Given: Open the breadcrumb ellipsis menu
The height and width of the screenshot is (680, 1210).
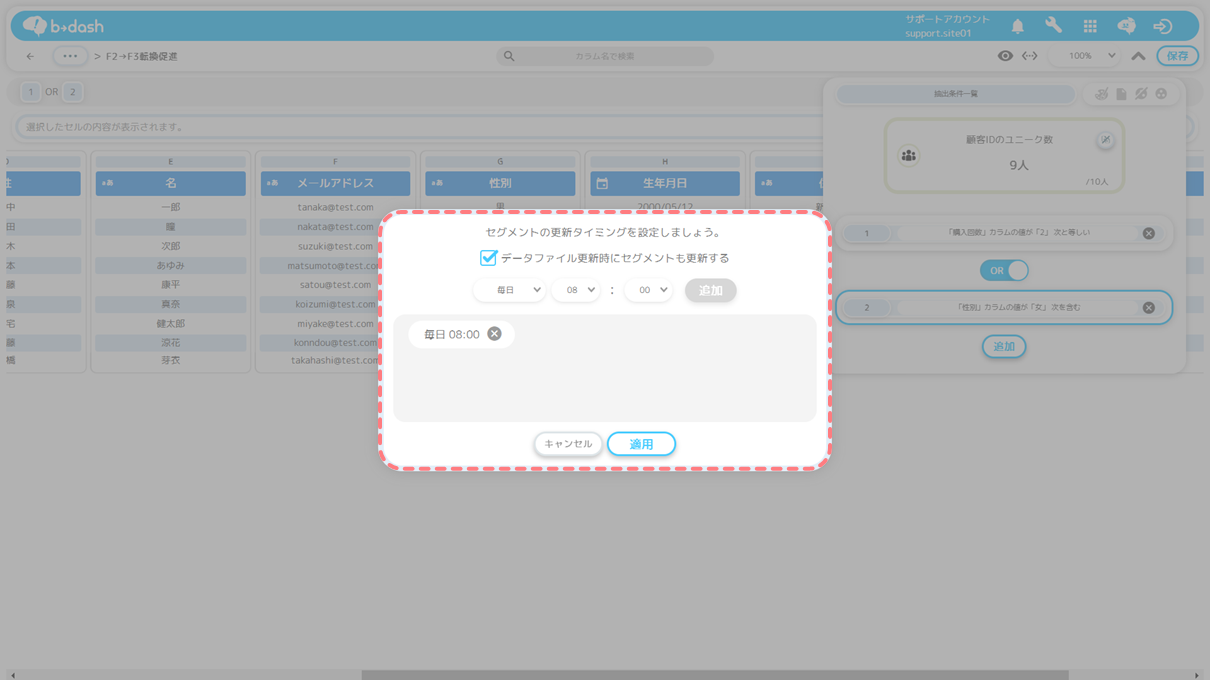Looking at the screenshot, I should click(70, 56).
